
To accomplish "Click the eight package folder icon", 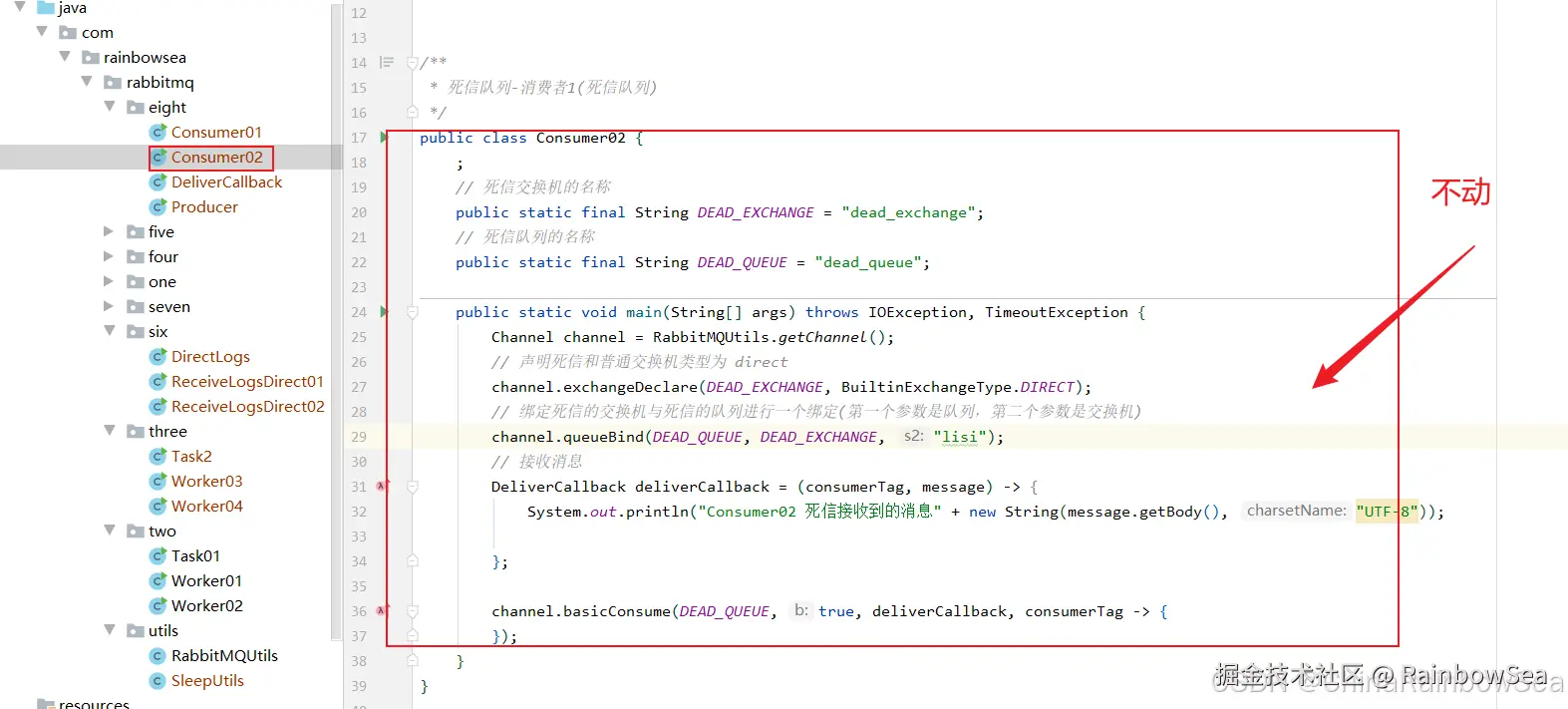I will [136, 107].
